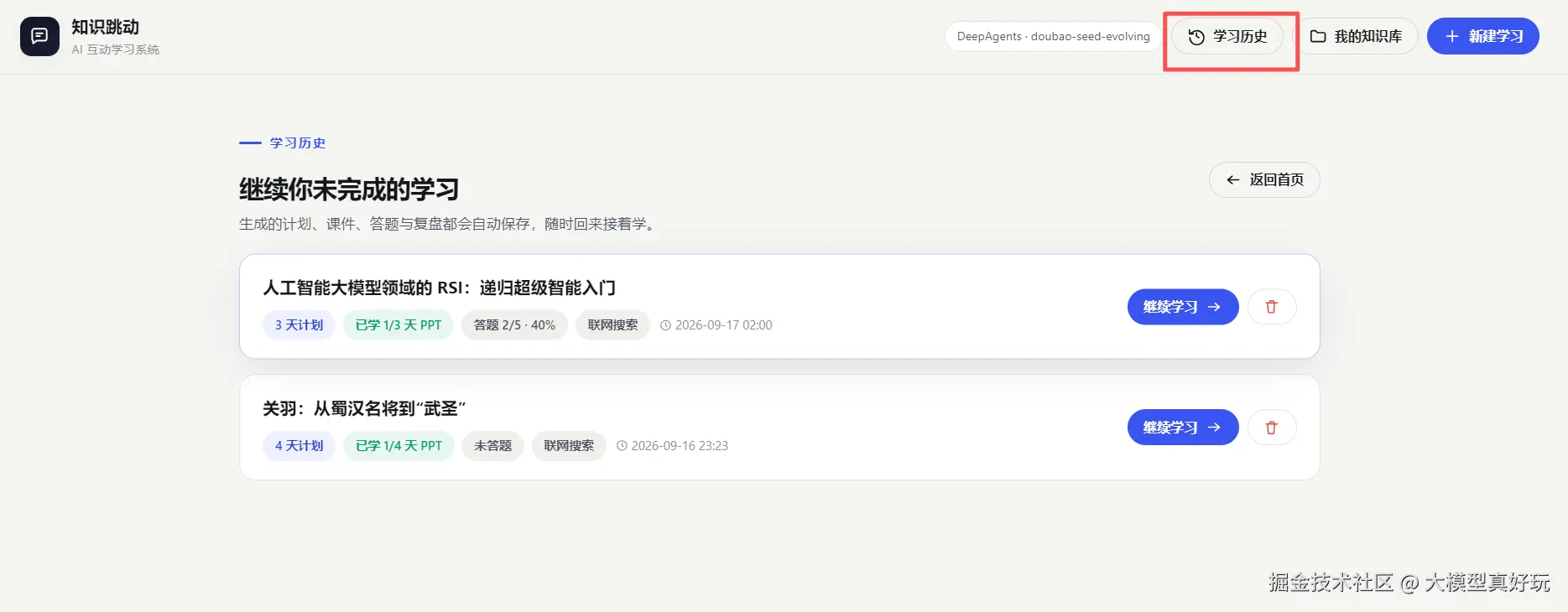The width and height of the screenshot is (1568, 612).
Task: Click the 未答题 tag
Action: pos(492,446)
